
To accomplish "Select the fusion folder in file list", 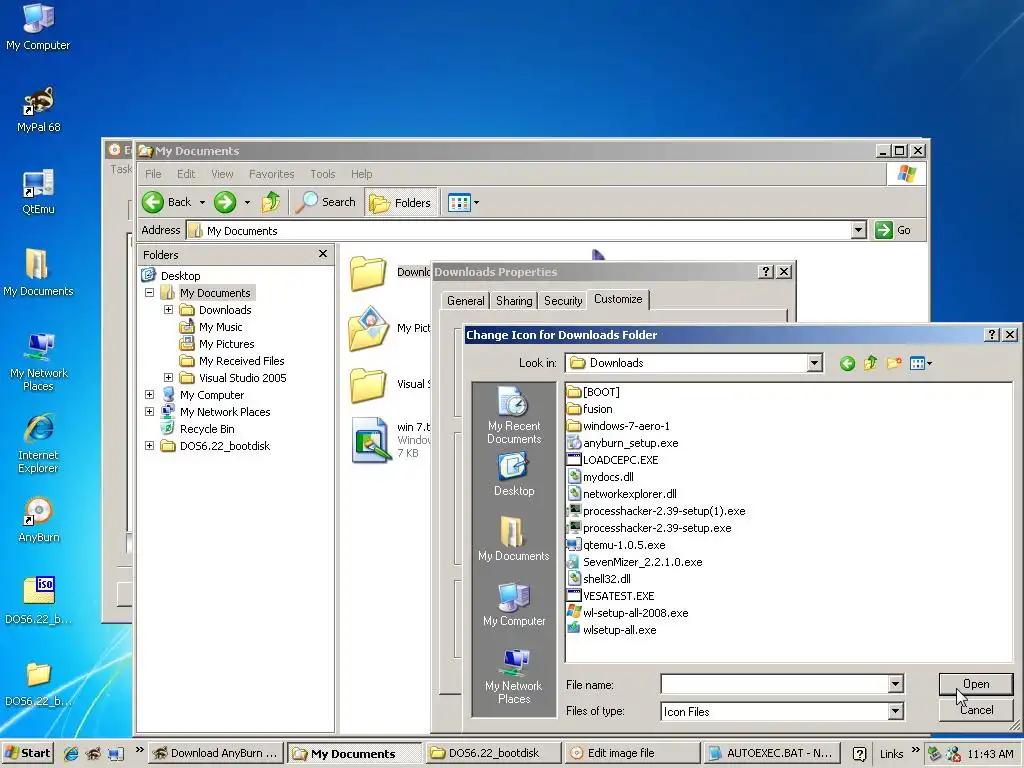I will tap(590, 409).
